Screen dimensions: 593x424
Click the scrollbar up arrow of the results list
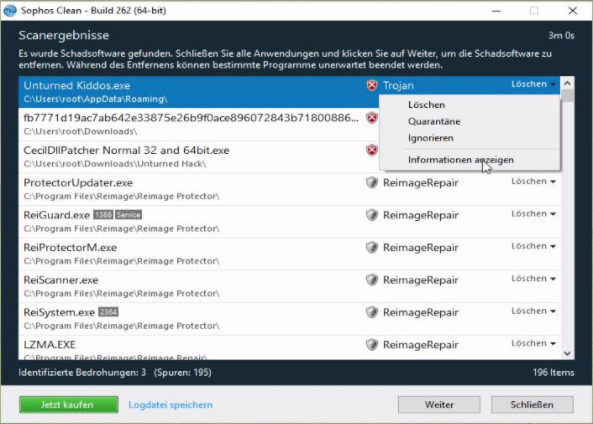click(567, 82)
